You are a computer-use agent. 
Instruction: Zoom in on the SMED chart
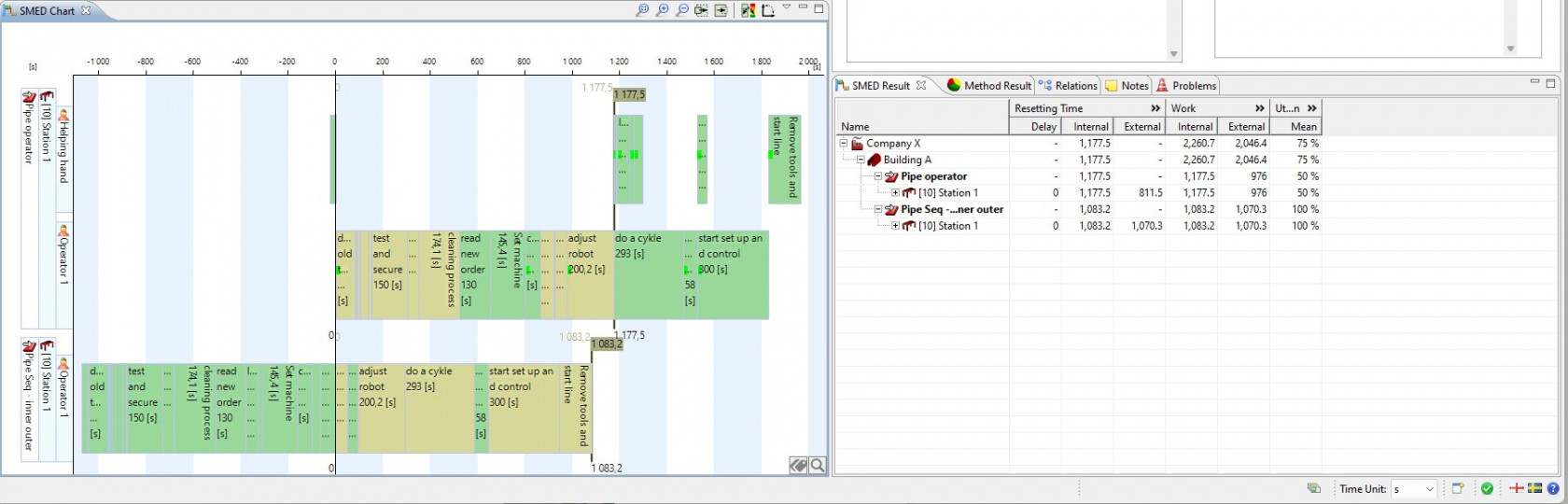coord(662,10)
